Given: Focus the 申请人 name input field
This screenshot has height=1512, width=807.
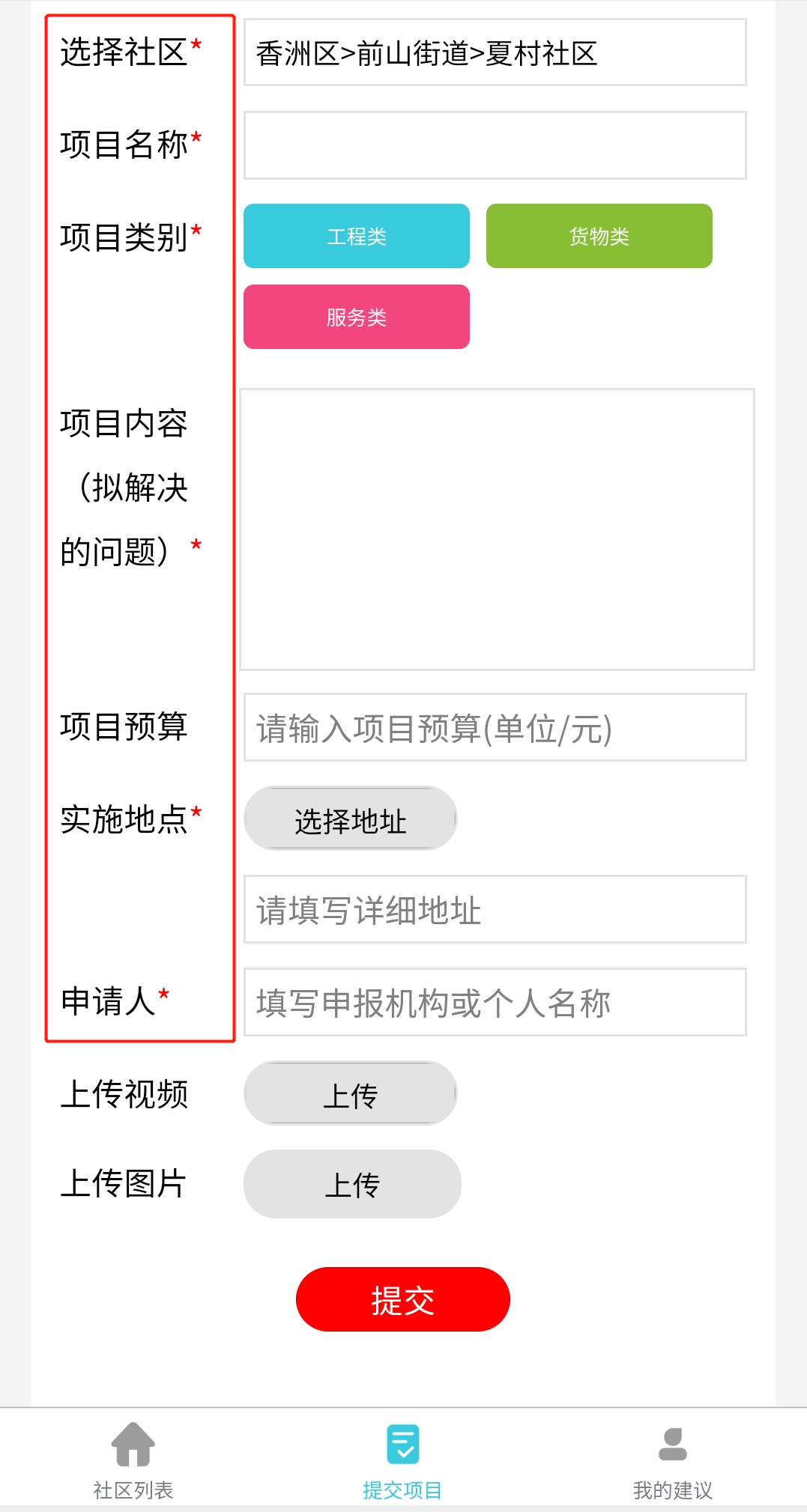Looking at the screenshot, I should (495, 1002).
